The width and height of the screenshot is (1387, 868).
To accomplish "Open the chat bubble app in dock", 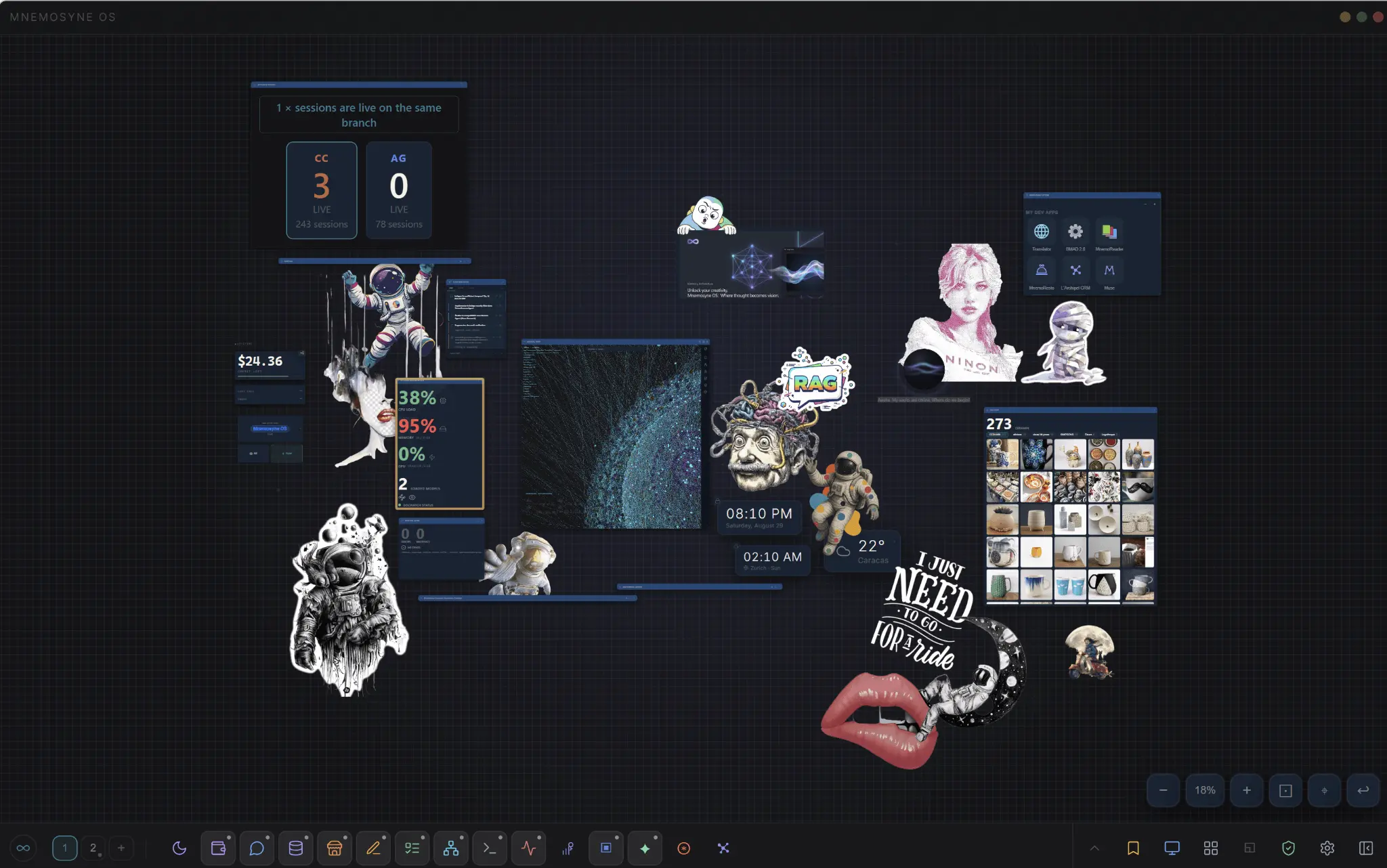I will point(257,848).
